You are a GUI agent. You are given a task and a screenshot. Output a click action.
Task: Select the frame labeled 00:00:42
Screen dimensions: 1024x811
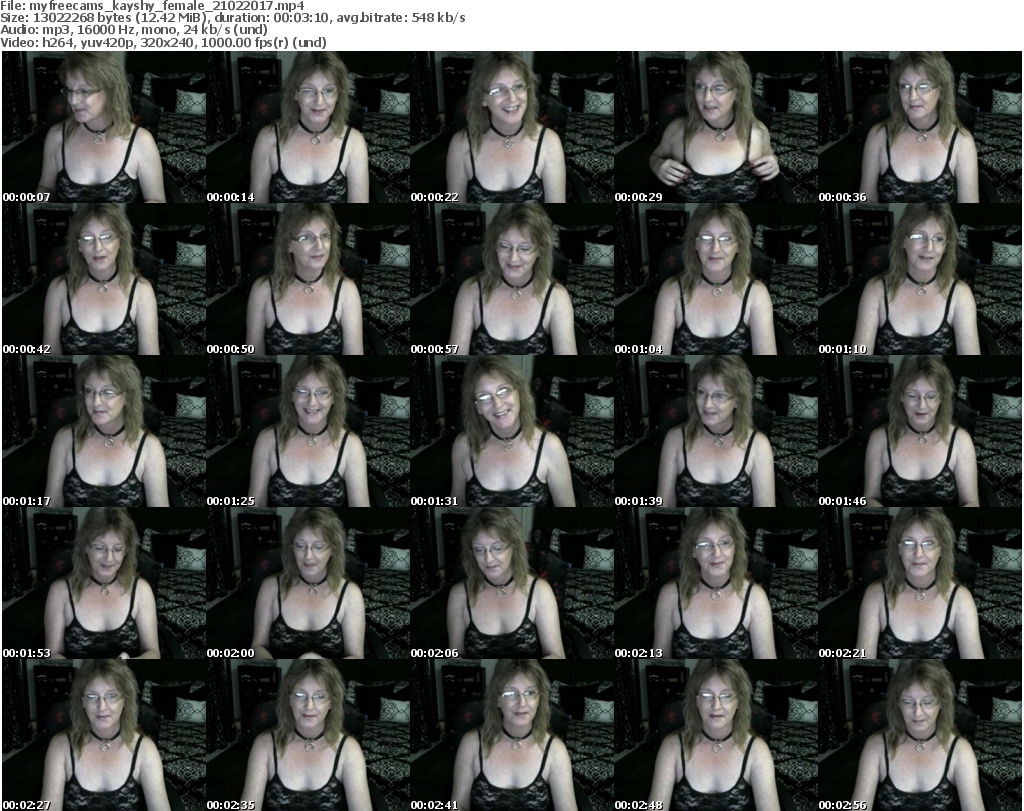point(104,279)
